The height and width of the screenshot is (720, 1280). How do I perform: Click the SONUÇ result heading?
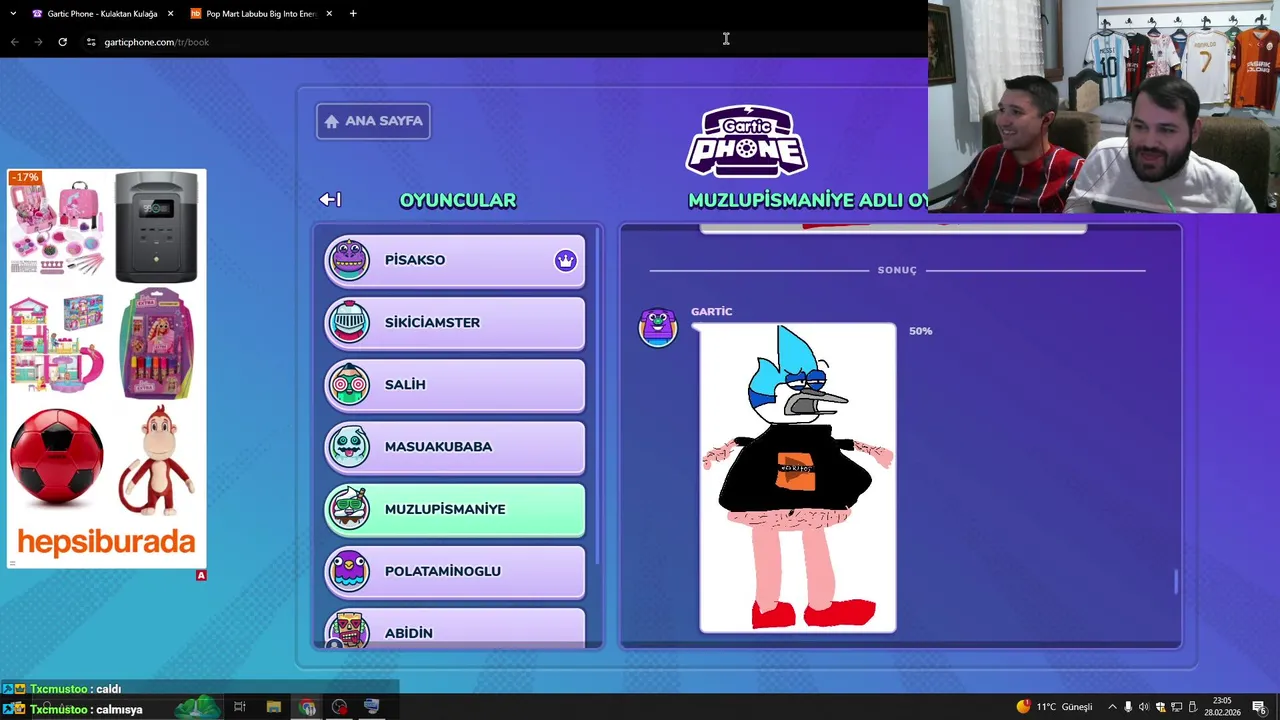click(897, 270)
